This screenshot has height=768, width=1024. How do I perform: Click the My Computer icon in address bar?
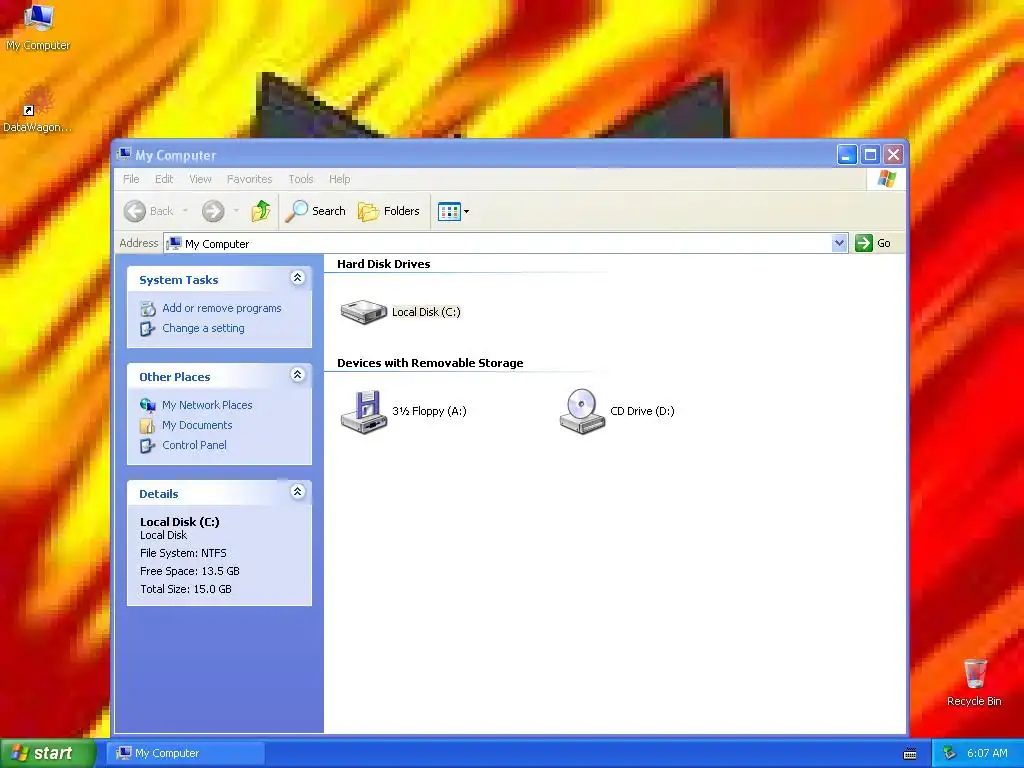[174, 244]
